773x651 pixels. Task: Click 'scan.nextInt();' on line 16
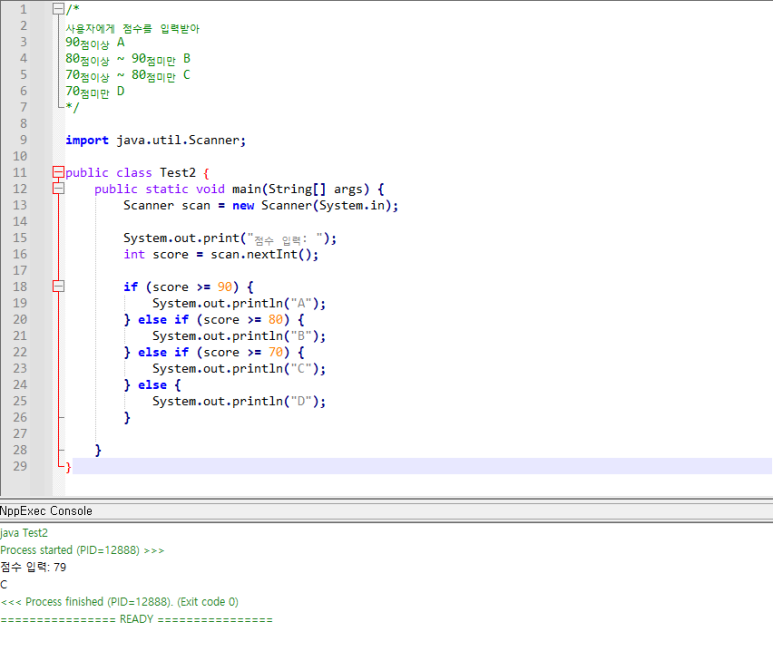[264, 254]
